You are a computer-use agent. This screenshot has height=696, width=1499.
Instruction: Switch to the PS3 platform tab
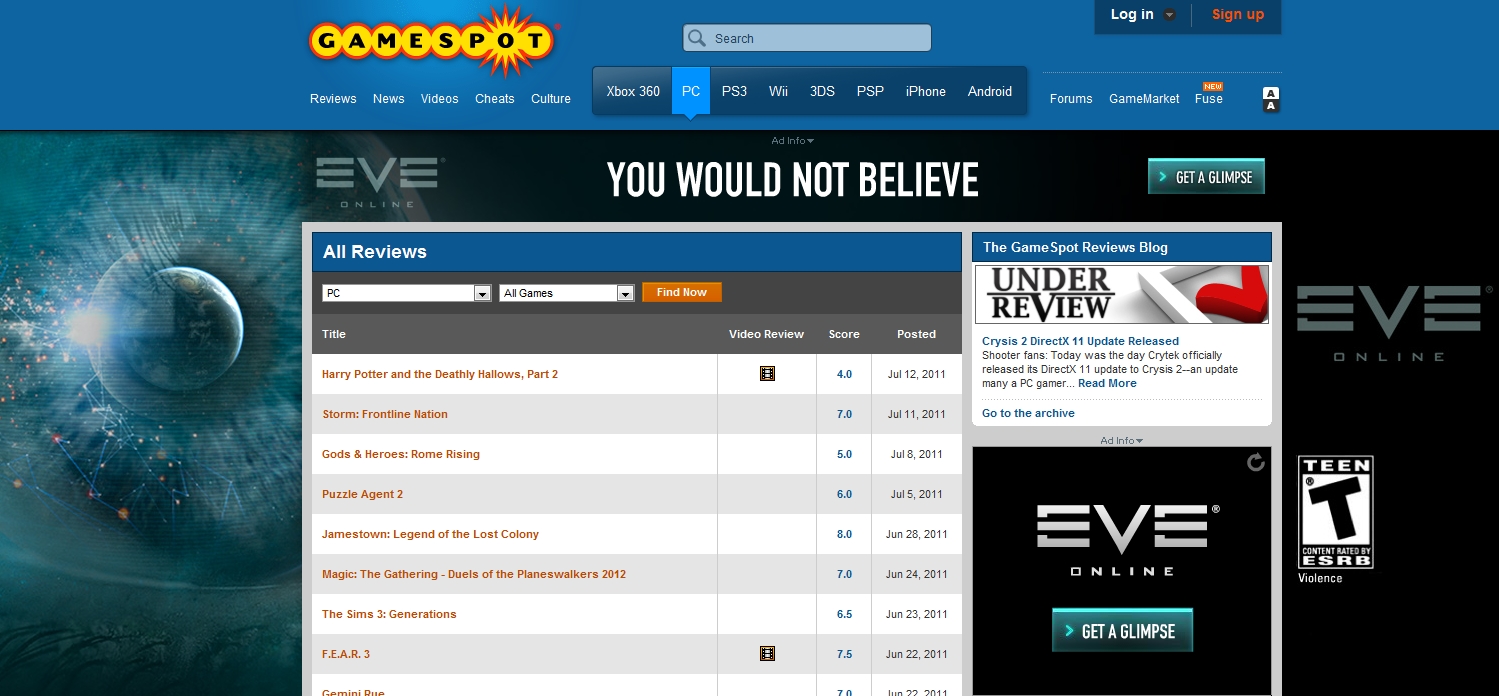coord(734,91)
